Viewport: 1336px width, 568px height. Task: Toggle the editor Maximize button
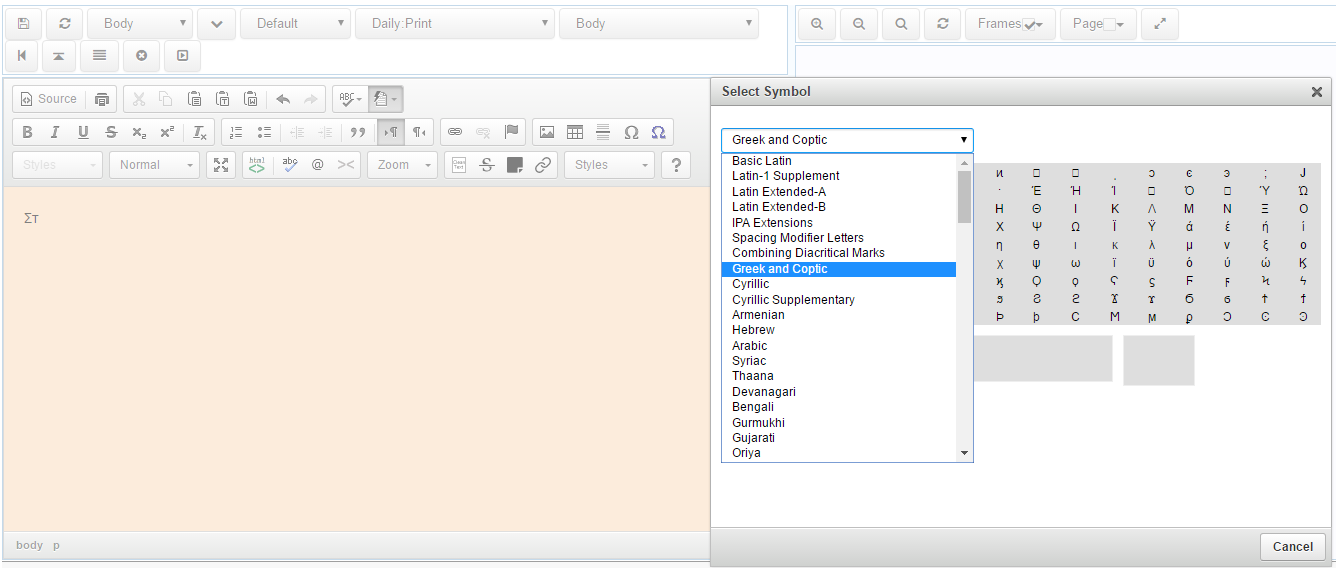tap(221, 165)
